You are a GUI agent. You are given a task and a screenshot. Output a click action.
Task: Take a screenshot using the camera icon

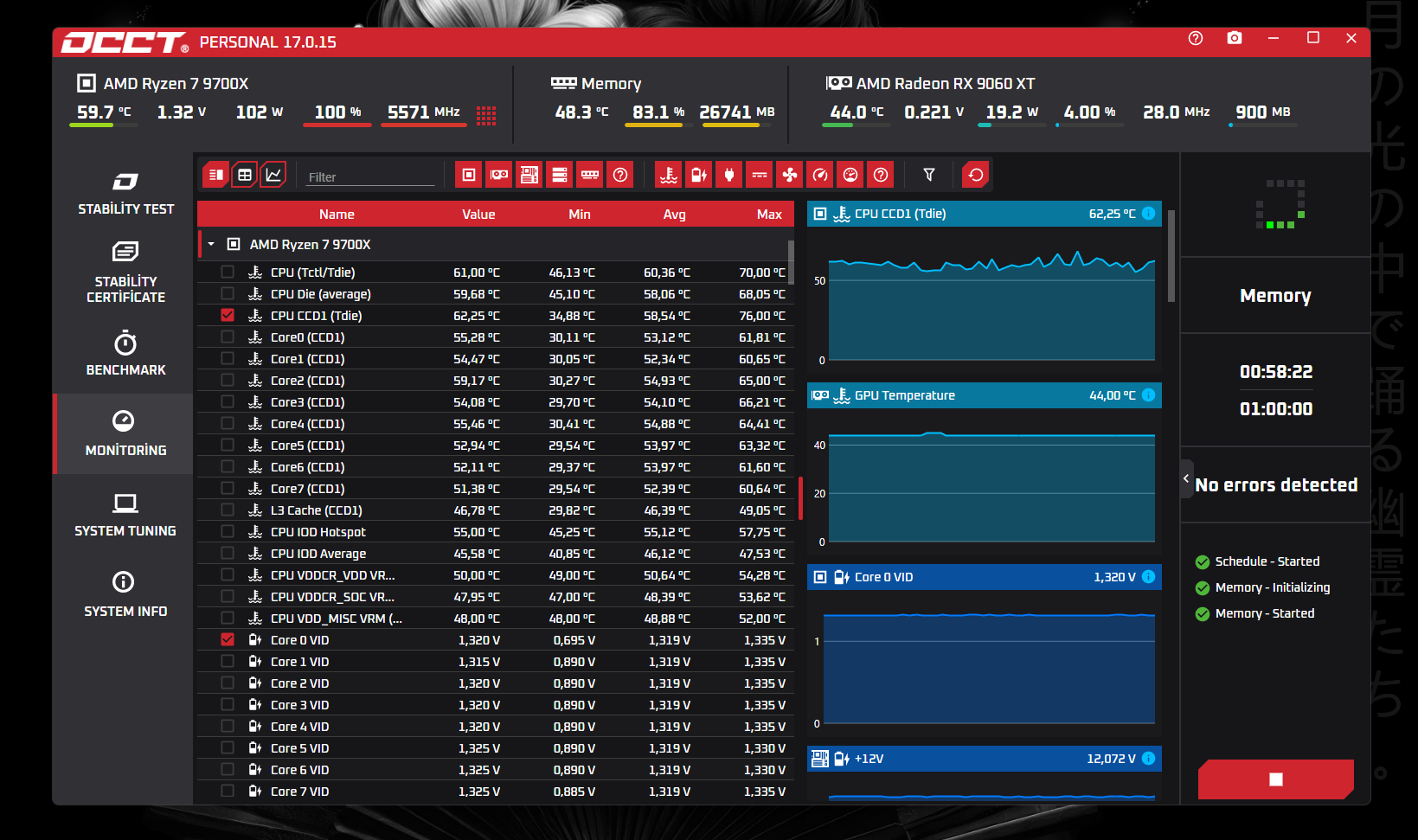tap(1235, 38)
